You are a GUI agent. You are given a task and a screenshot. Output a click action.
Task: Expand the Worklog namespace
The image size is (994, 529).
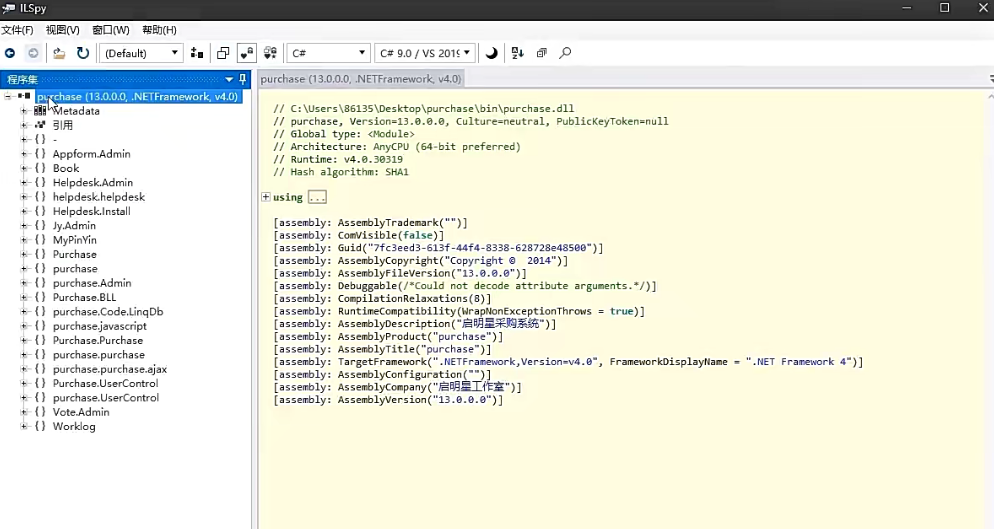click(x=23, y=426)
